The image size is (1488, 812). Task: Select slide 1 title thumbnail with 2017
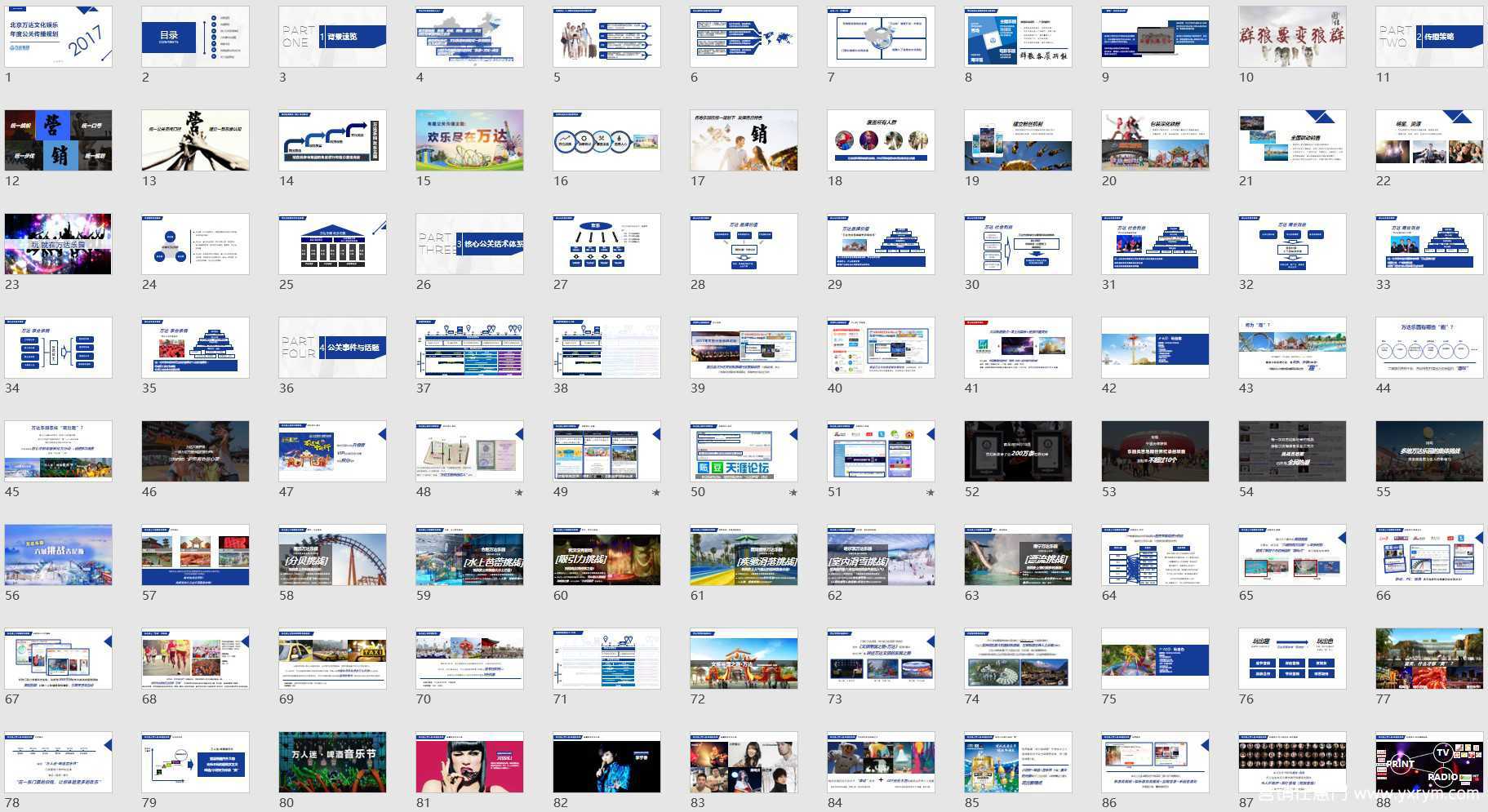point(59,37)
